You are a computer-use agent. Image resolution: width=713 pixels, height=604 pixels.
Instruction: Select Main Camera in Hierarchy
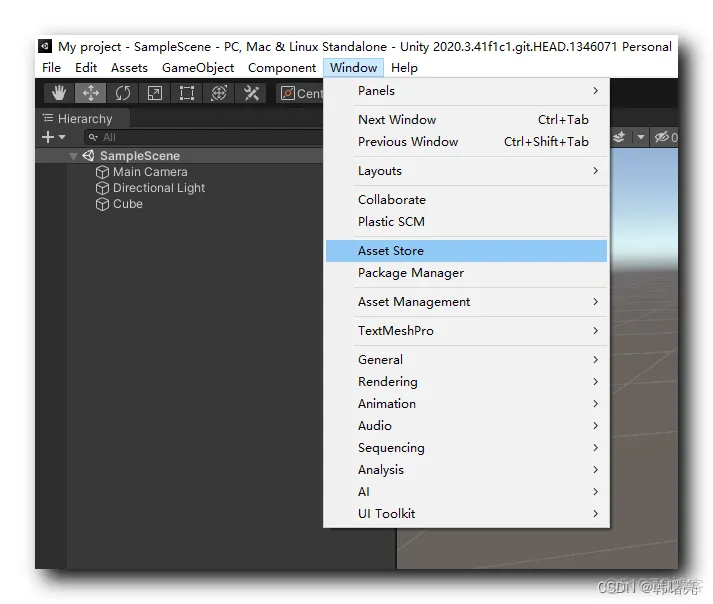pos(150,172)
